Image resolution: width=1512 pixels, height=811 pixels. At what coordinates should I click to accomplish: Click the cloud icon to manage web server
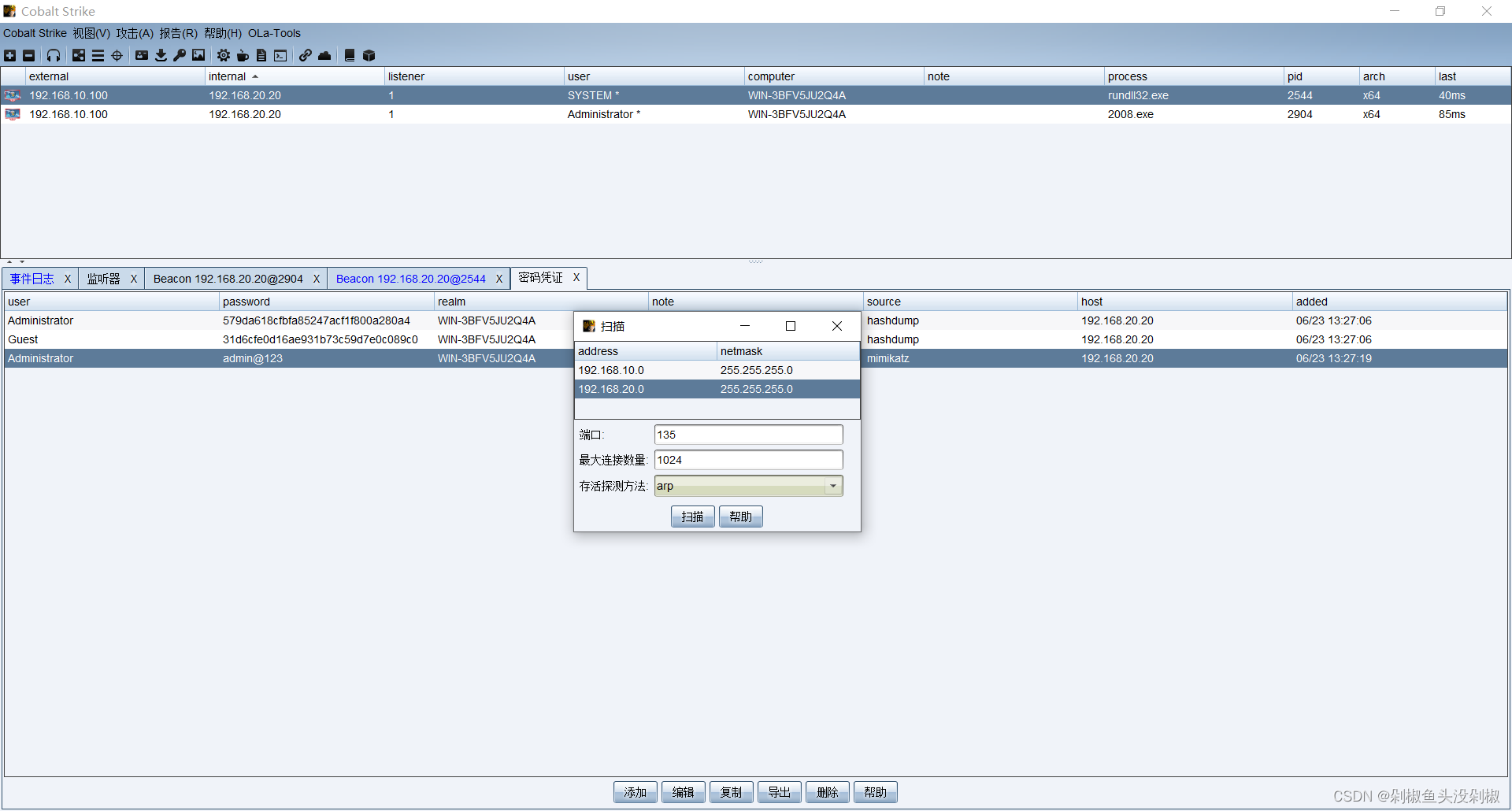[x=324, y=55]
